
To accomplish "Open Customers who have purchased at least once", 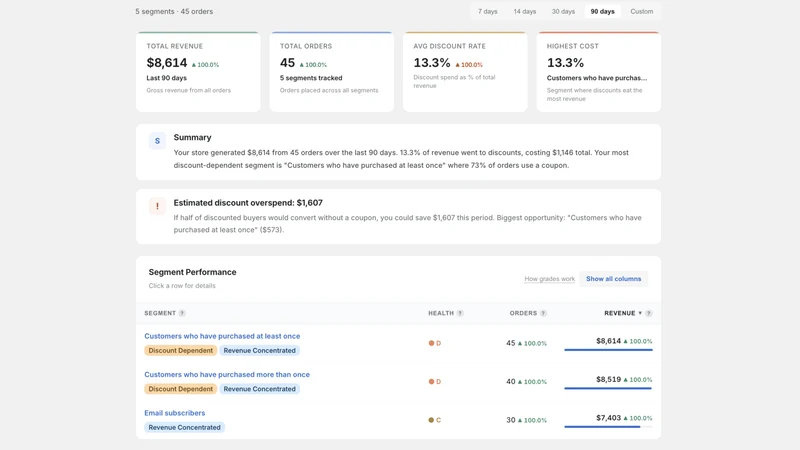I will [222, 336].
